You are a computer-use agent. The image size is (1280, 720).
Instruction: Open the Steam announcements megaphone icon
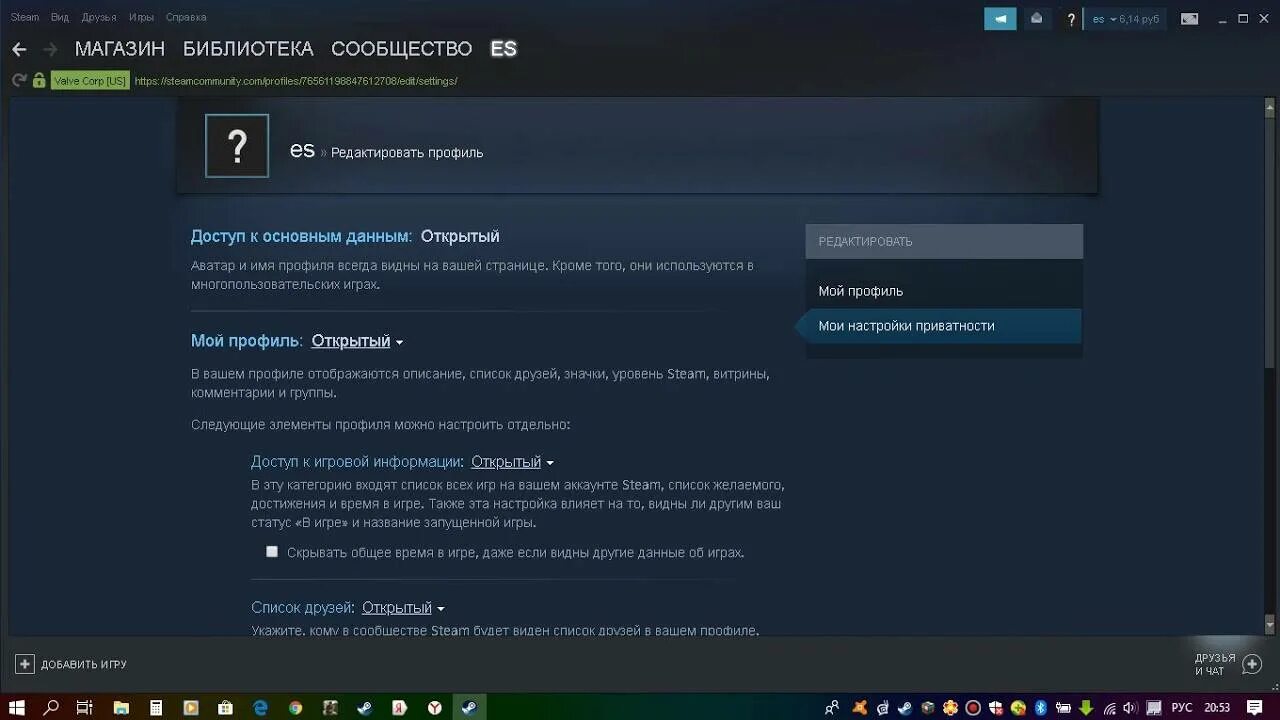click(x=1000, y=18)
